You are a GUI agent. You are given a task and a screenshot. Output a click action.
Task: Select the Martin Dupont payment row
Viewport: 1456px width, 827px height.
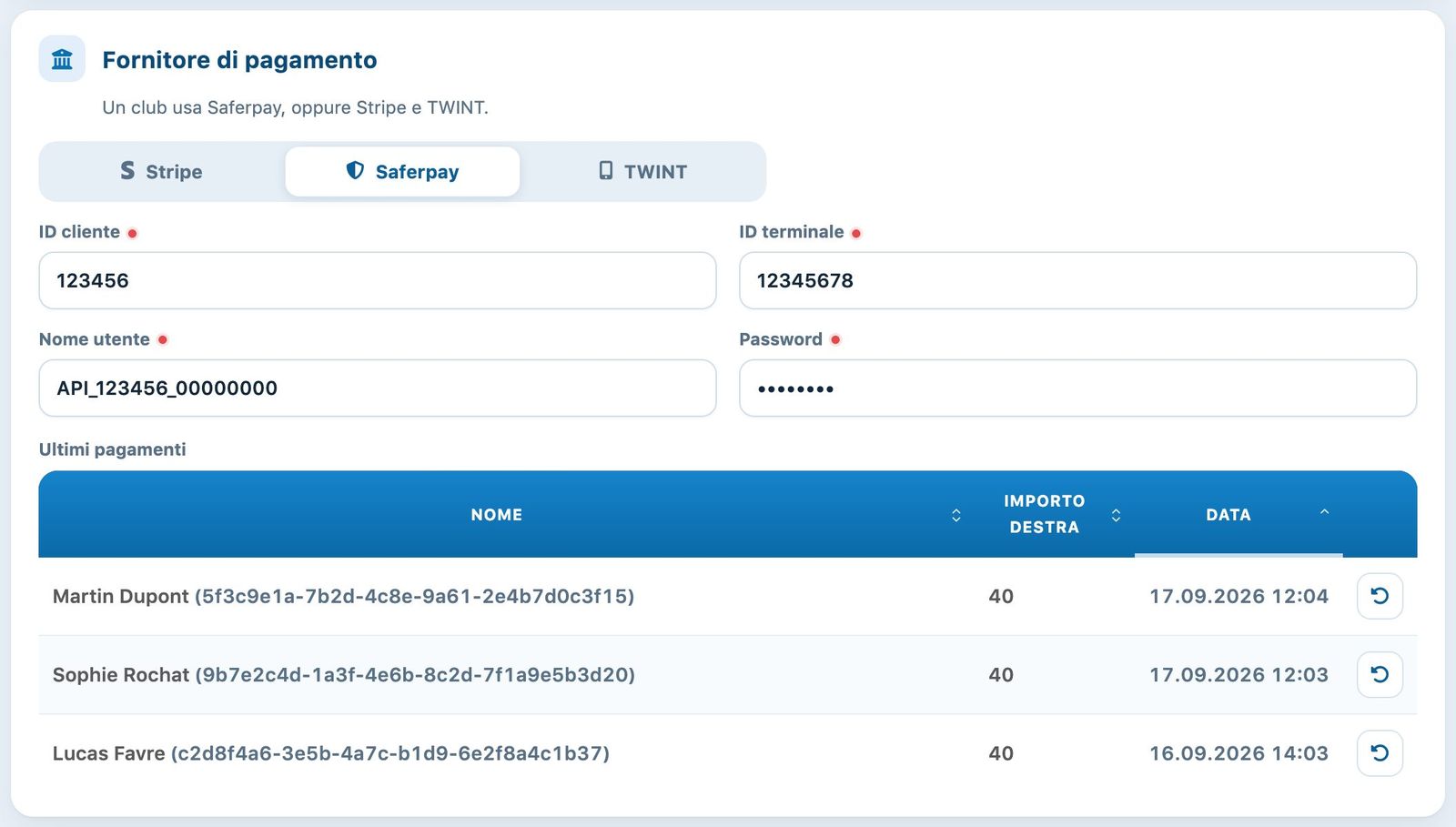(x=728, y=596)
